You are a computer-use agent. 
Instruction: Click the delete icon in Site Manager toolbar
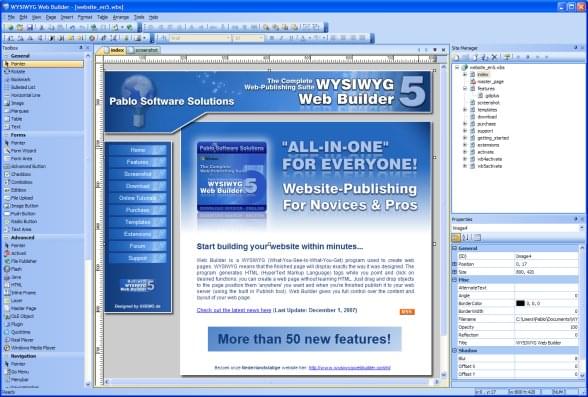click(x=494, y=57)
